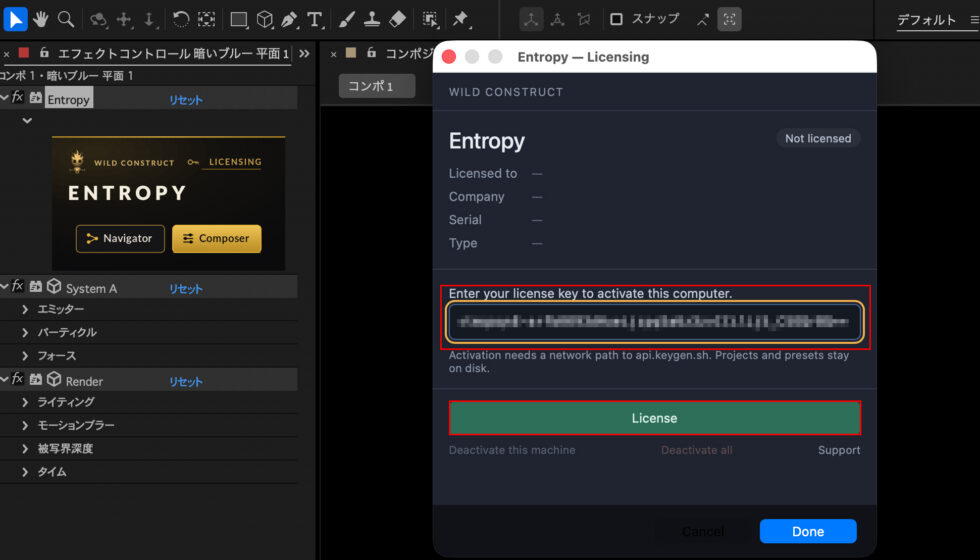The image size is (980, 560).
Task: Select the Zoom magnifier tool
Action: 66,19
